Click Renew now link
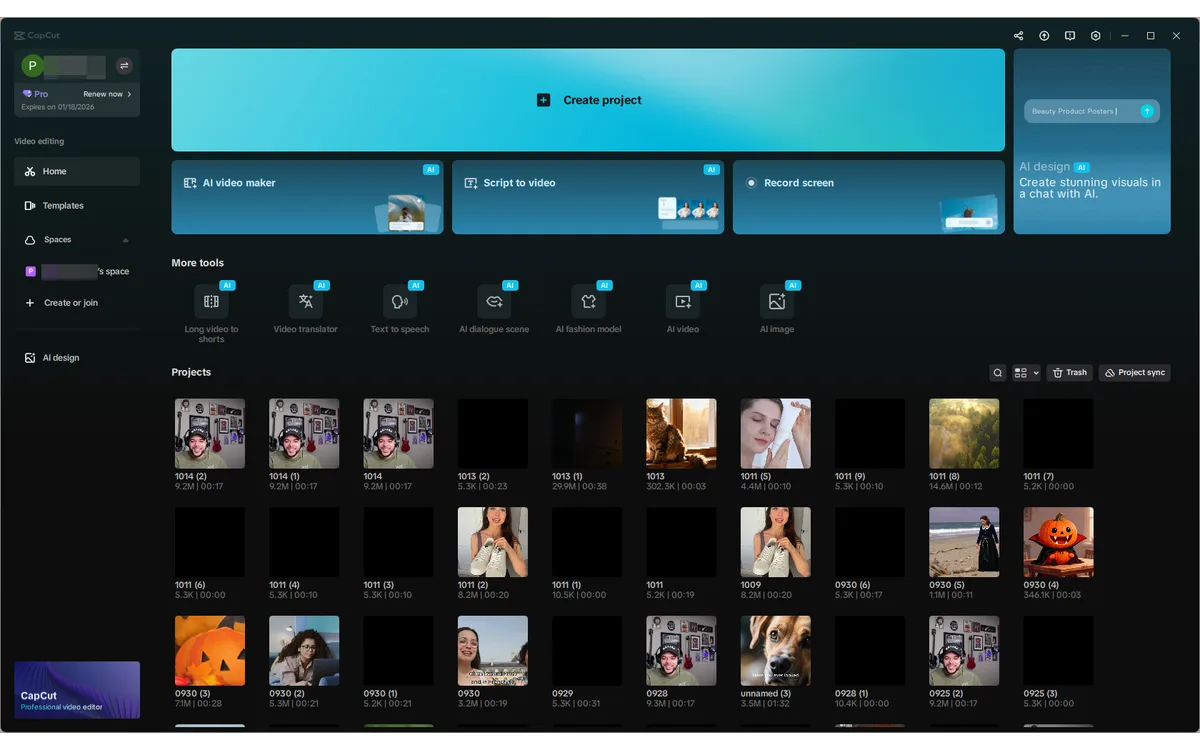The width and height of the screenshot is (1200, 750). (107, 94)
